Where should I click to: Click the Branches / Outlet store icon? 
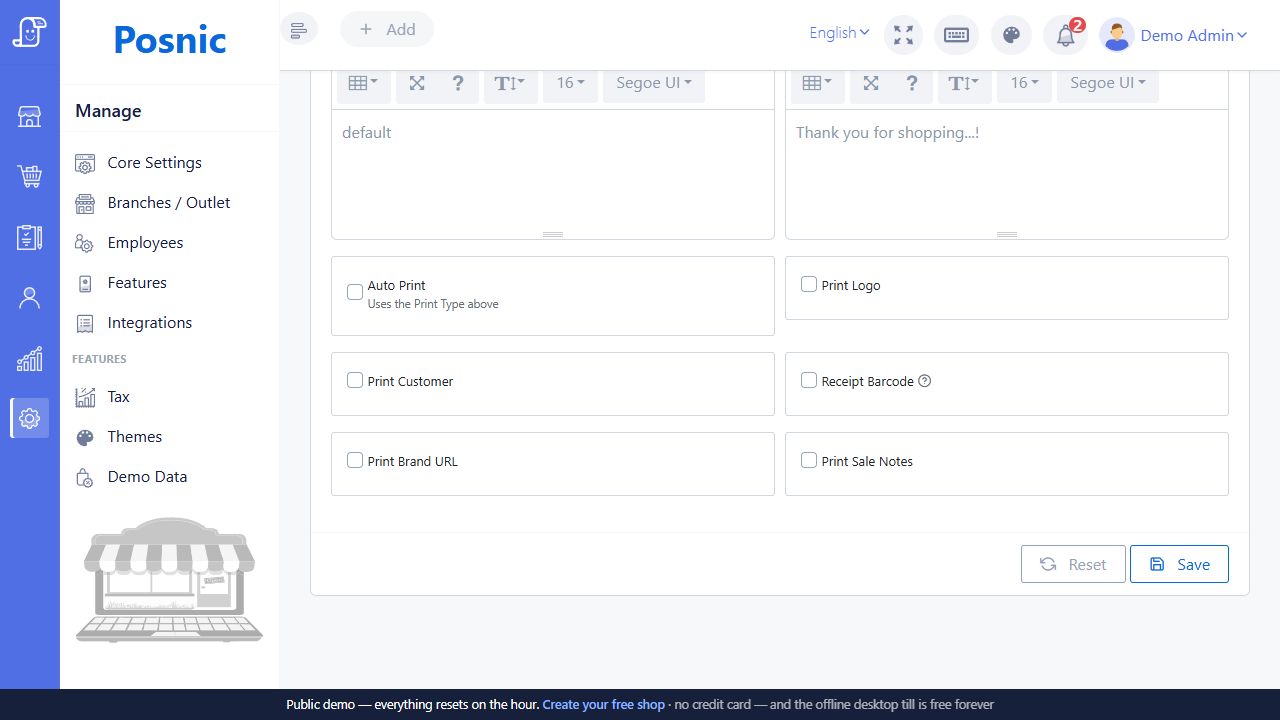pyautogui.click(x=86, y=203)
